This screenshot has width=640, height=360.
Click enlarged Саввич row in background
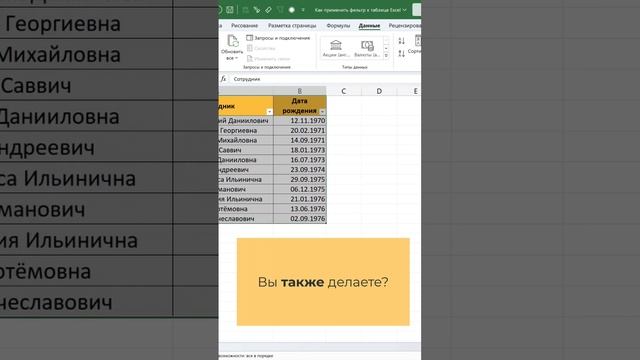(x=86, y=85)
